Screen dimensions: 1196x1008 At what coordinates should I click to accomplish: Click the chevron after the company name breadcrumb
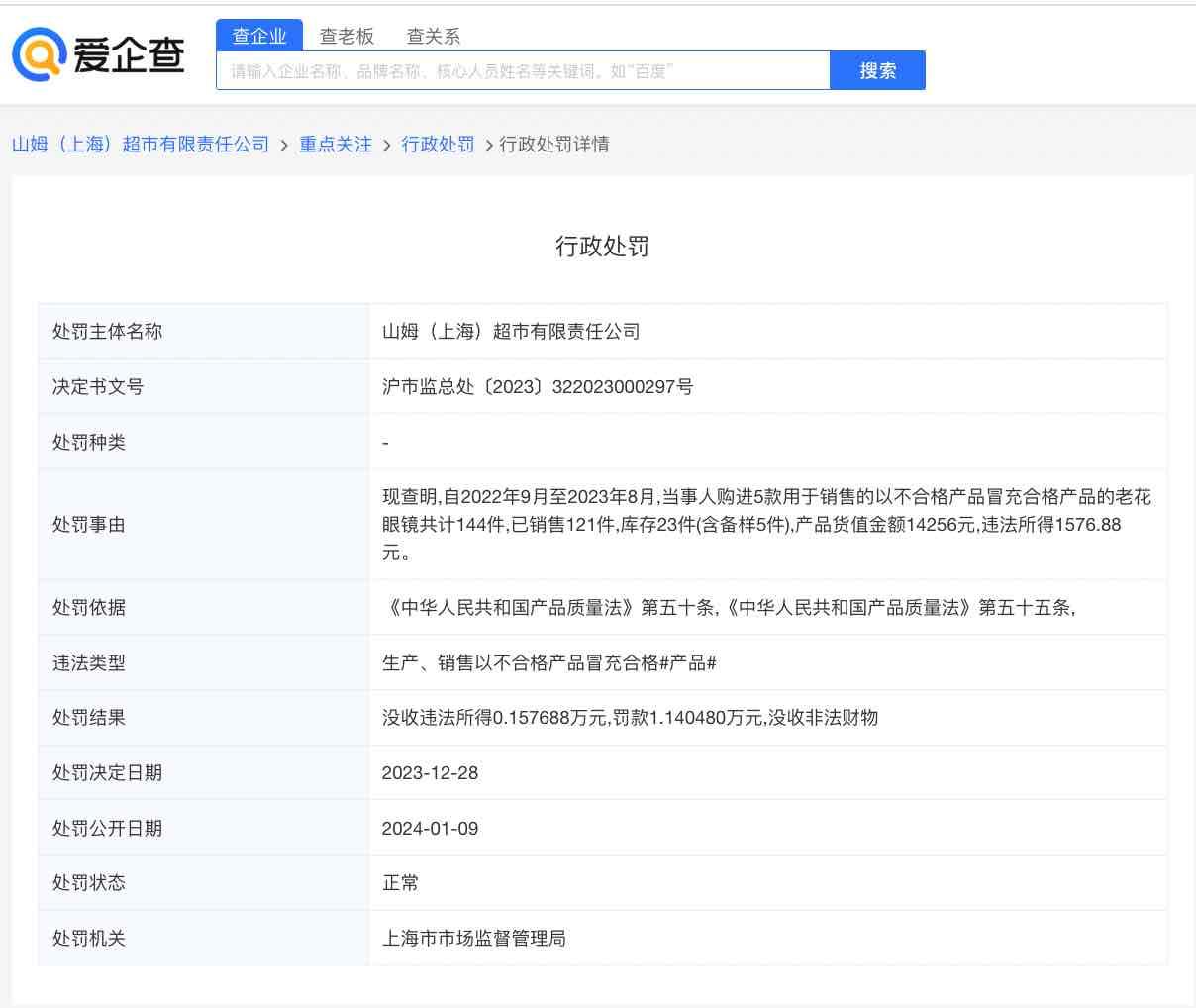click(284, 146)
